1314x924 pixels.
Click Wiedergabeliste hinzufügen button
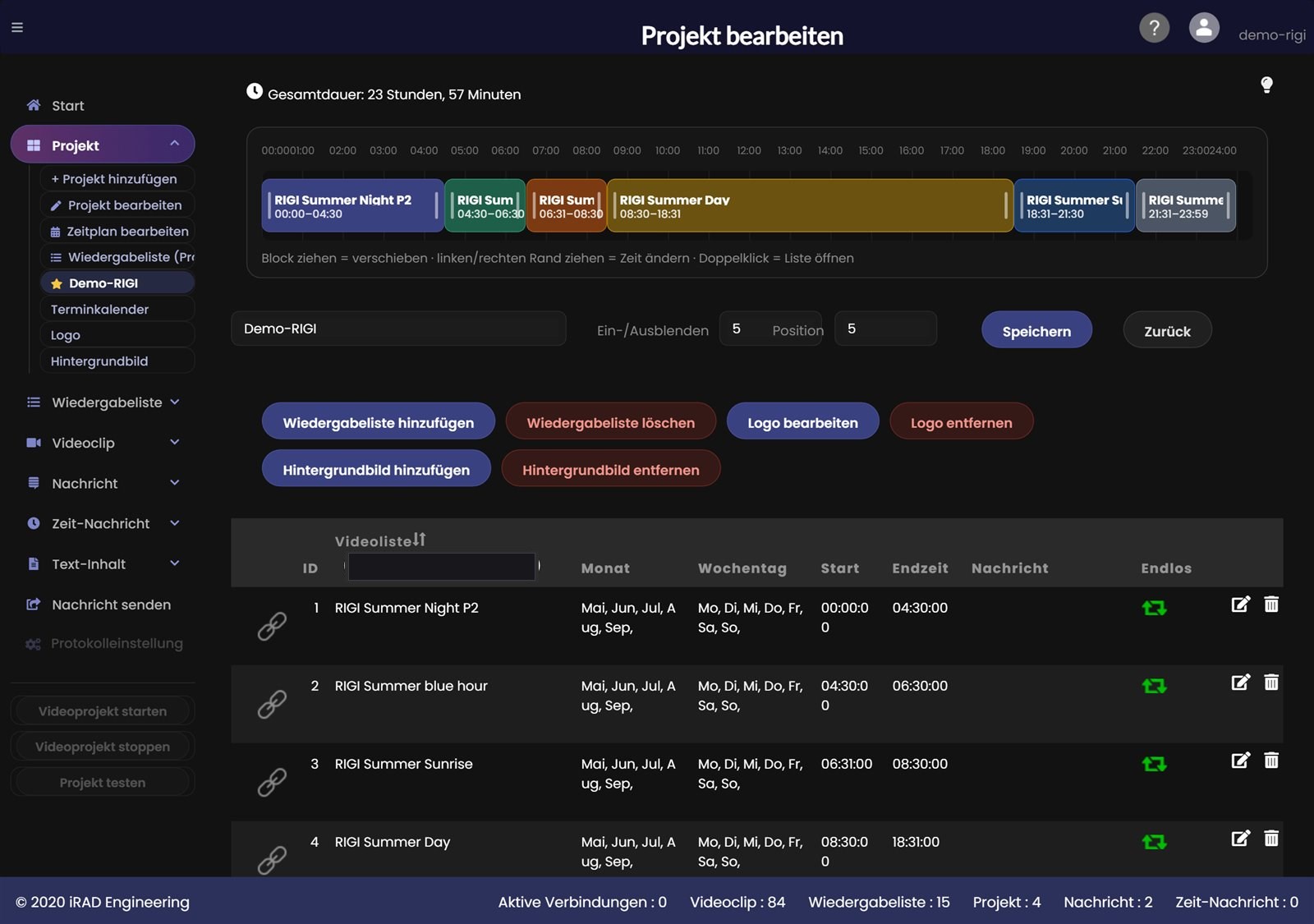[x=379, y=422]
